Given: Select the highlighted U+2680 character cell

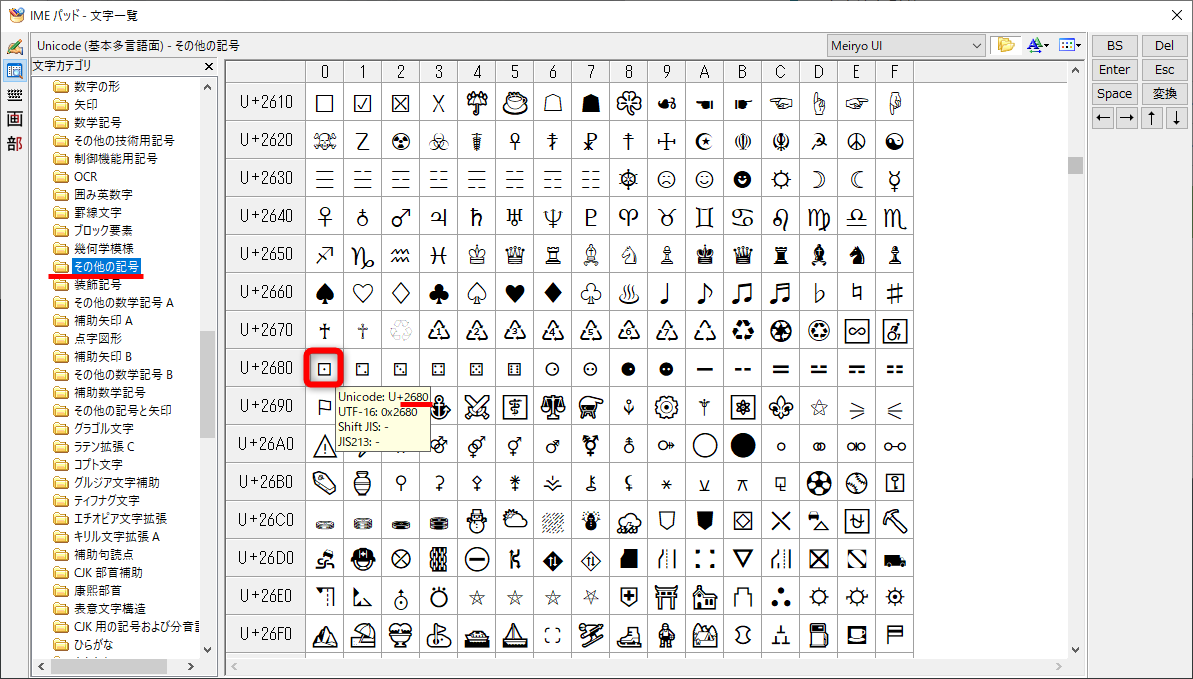Looking at the screenshot, I should pyautogui.click(x=323, y=368).
